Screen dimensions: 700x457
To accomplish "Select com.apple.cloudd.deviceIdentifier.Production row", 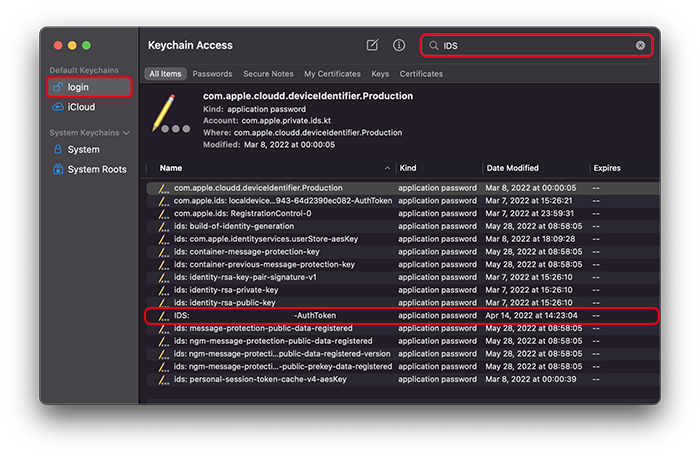I will coord(403,188).
